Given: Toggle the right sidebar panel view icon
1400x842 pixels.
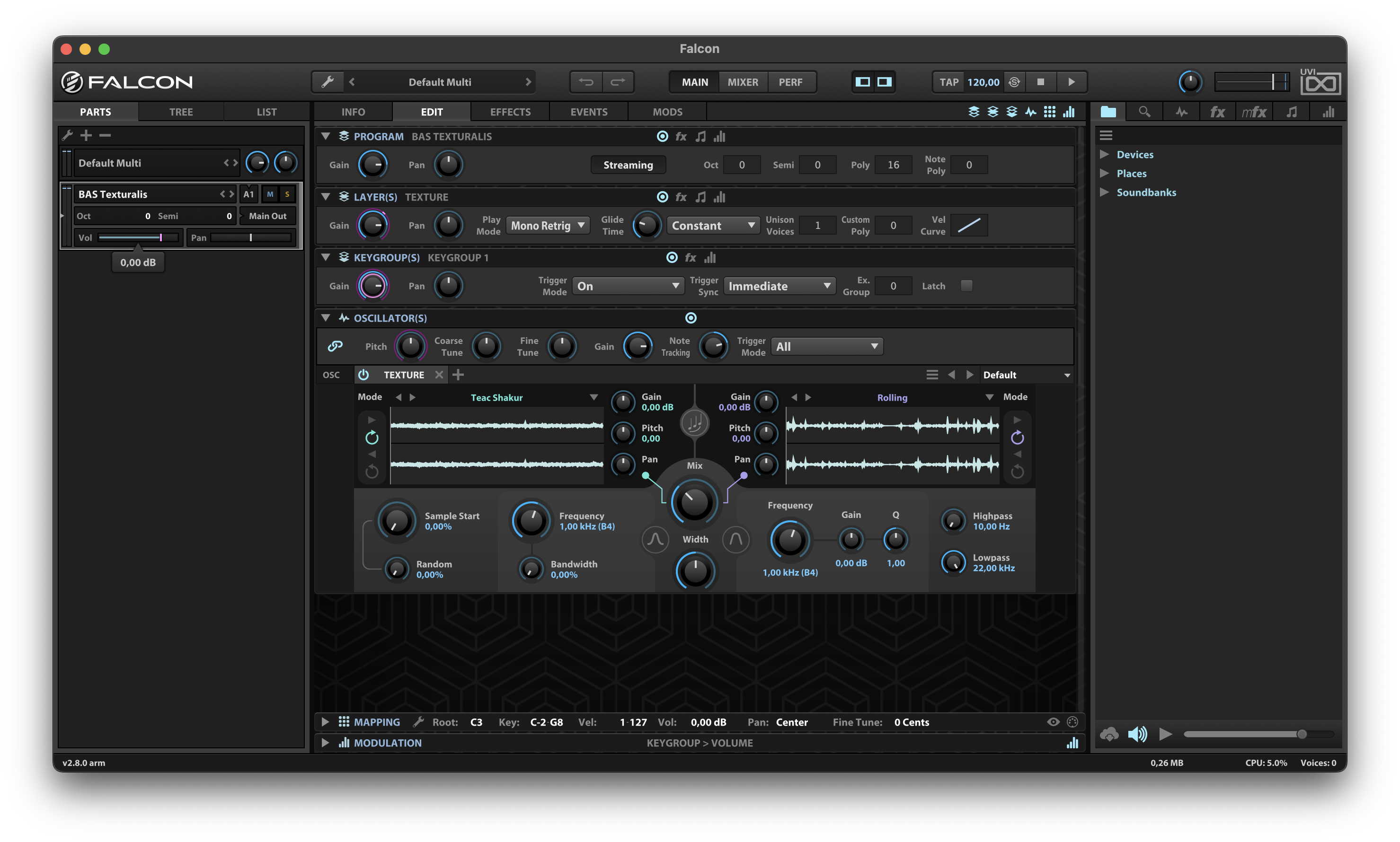Looking at the screenshot, I should point(884,82).
